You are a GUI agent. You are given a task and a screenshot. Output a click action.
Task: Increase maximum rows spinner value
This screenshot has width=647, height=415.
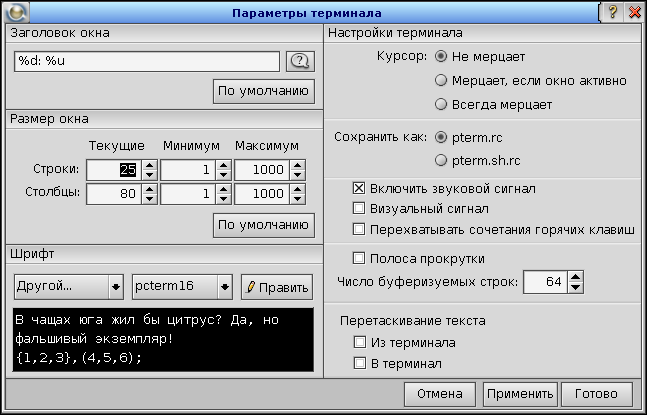point(297,165)
